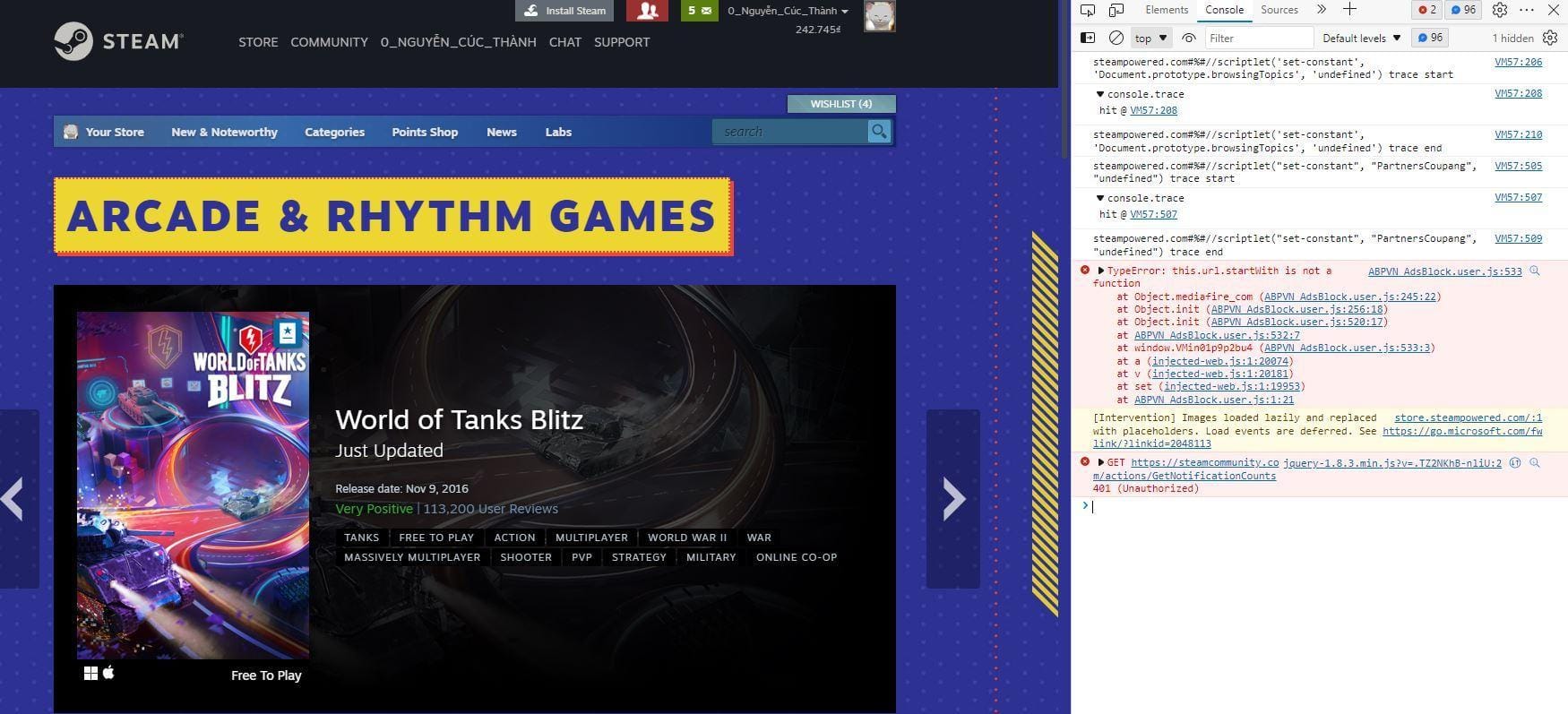Open the VM57:206 source link
Image resolution: width=1568 pixels, height=714 pixels.
coord(1518,63)
